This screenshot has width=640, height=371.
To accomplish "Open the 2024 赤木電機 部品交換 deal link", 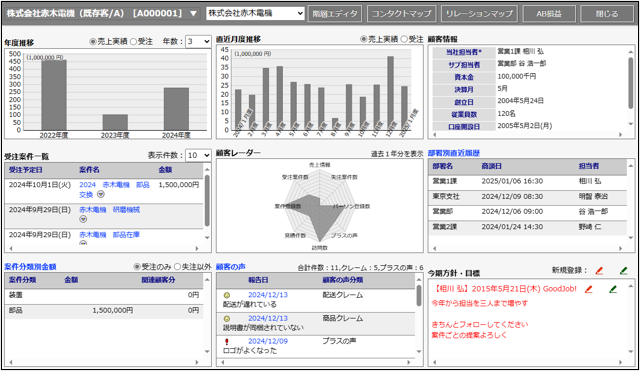I will 114,189.
